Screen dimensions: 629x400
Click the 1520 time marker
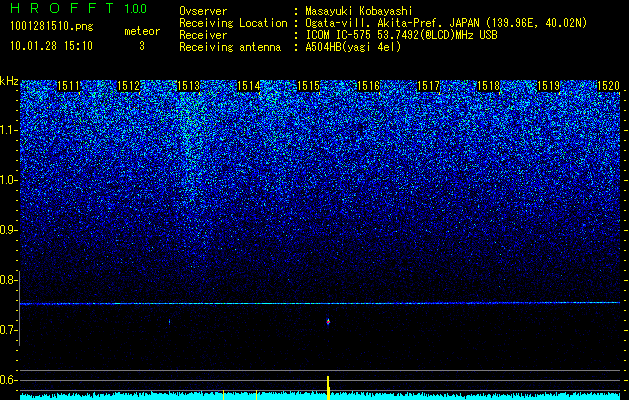(608, 85)
